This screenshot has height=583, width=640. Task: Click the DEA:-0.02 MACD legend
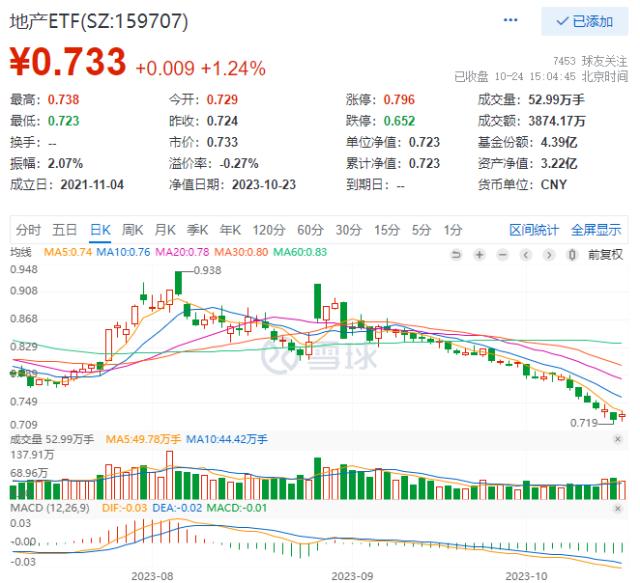(177, 508)
